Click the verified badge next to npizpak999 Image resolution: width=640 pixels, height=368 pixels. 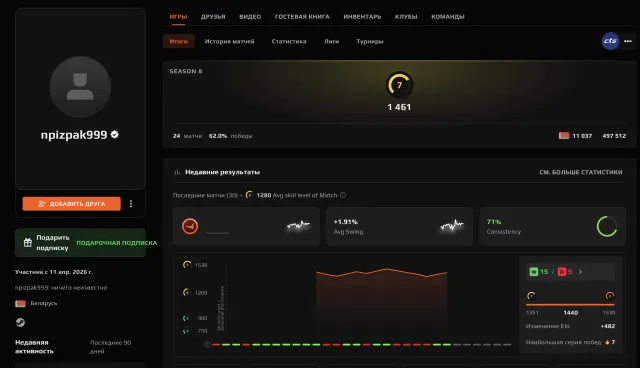(115, 134)
